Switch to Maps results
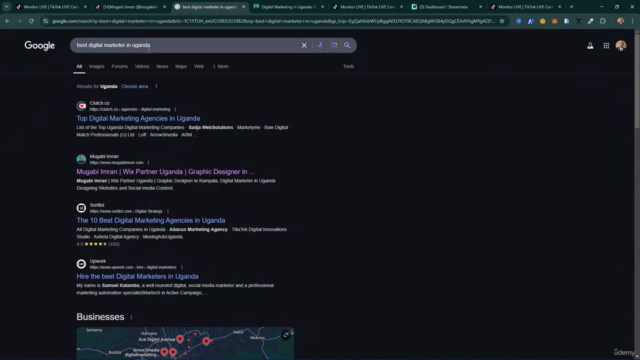 [181, 67]
